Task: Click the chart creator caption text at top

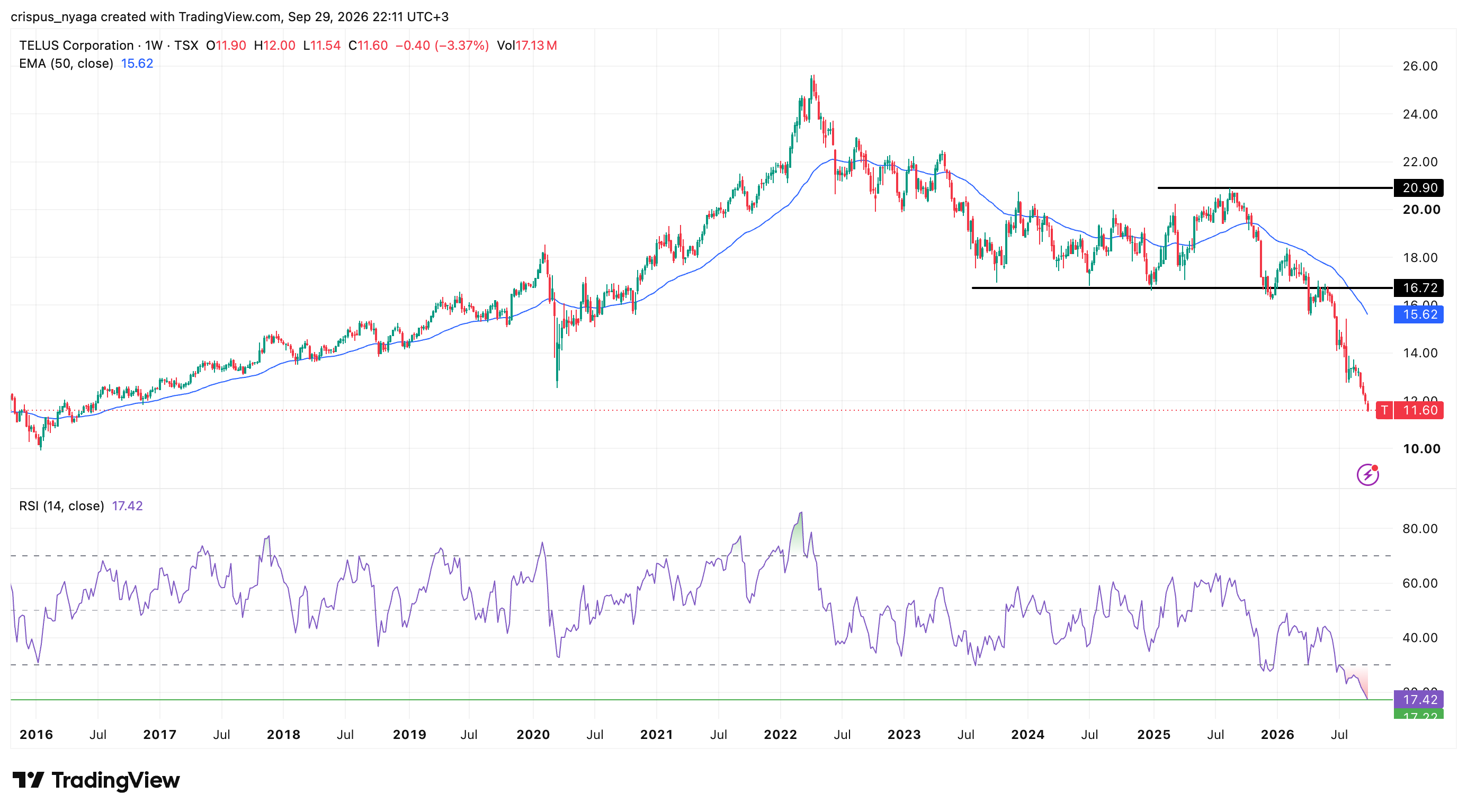Action: click(x=229, y=16)
